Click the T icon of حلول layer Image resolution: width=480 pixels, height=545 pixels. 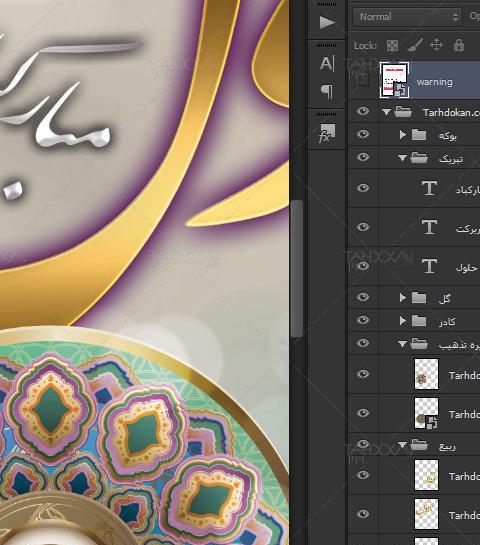click(429, 266)
